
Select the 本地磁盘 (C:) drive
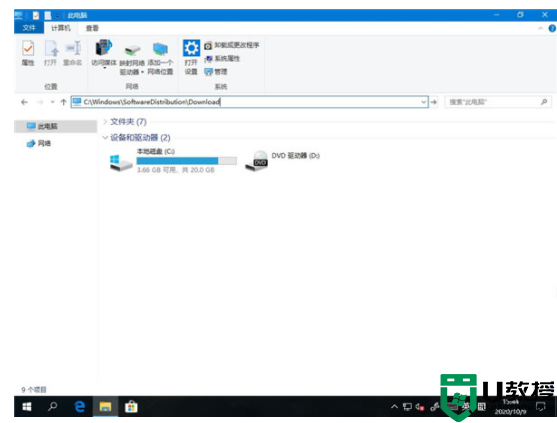click(x=173, y=161)
